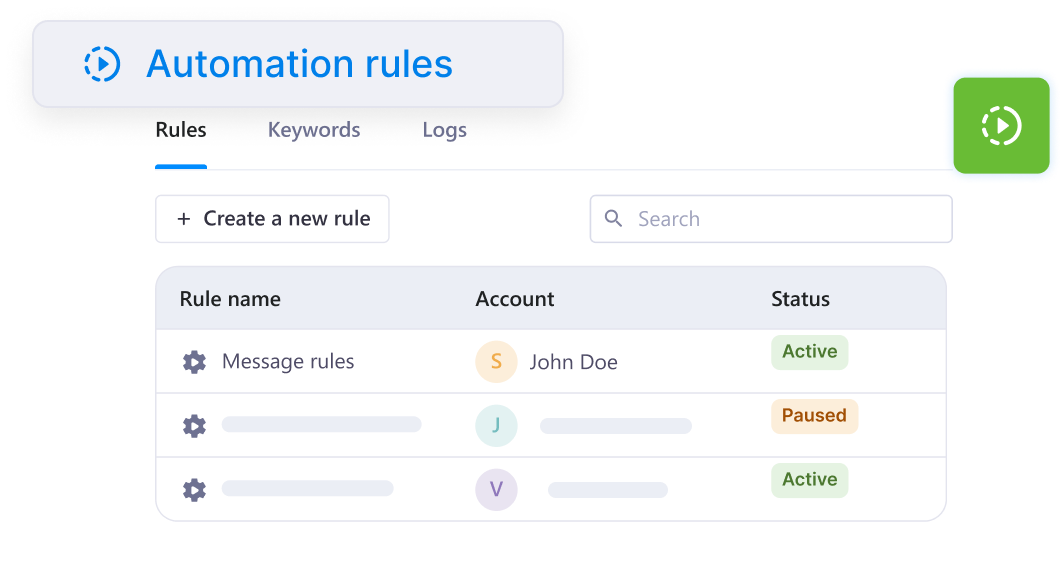The height and width of the screenshot is (575, 1062).
Task: Click the gear icon in the Paused row
Action: [194, 426]
